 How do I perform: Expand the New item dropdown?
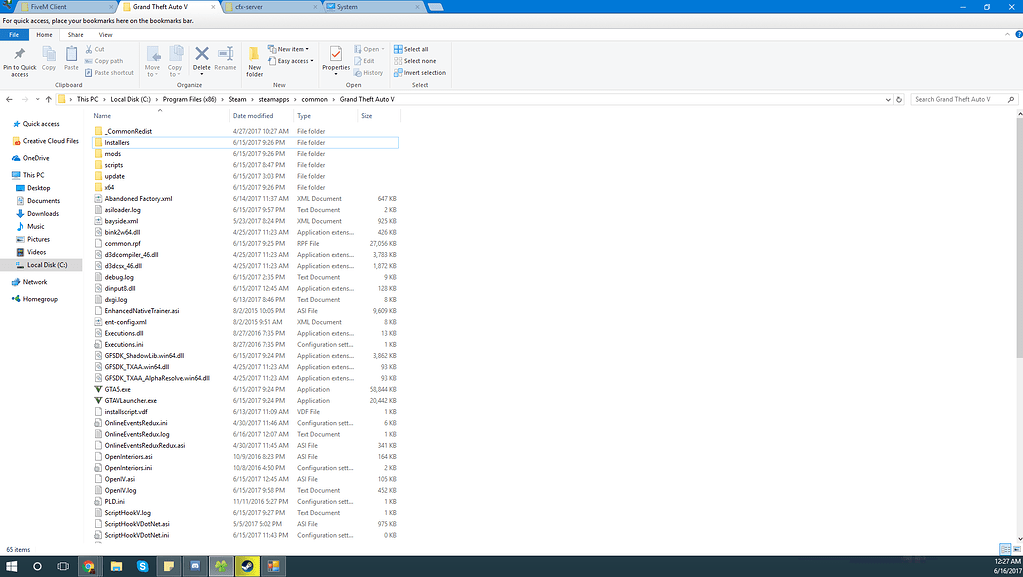(293, 49)
